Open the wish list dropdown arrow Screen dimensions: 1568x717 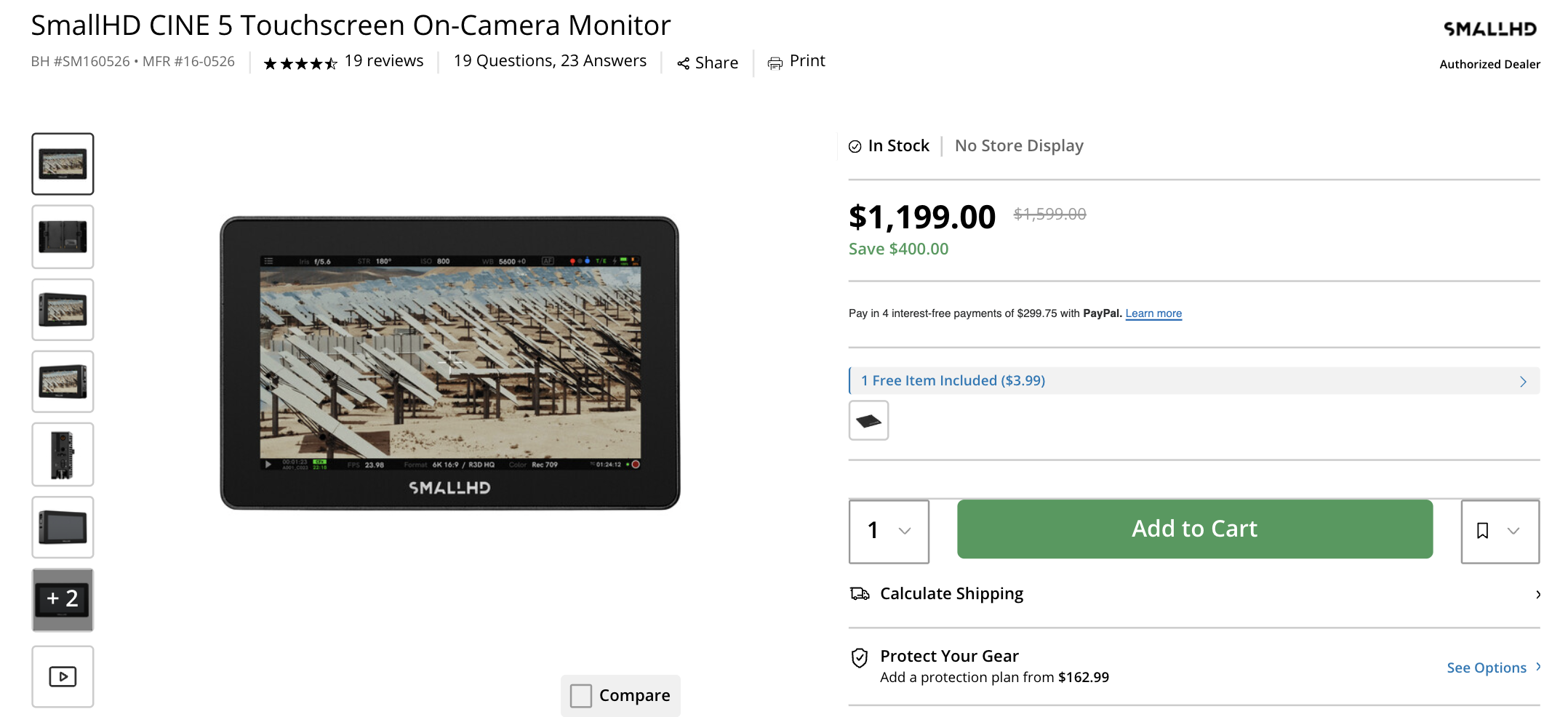(1513, 531)
